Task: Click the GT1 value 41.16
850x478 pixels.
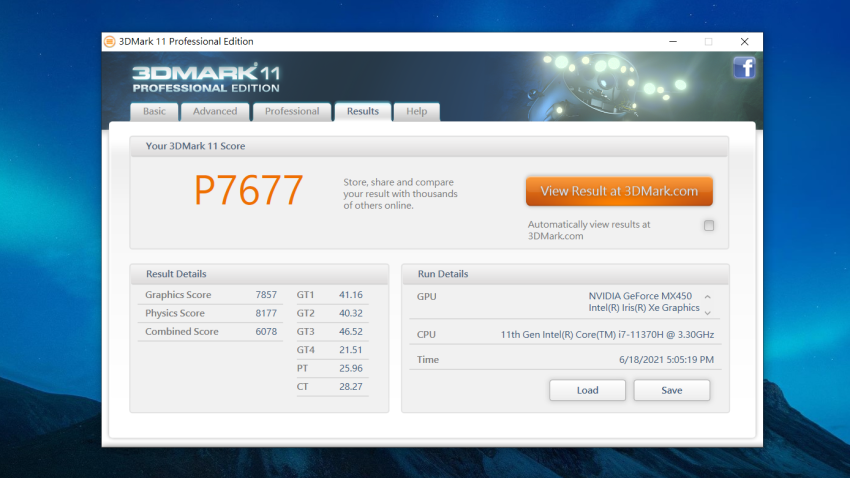Action: point(351,295)
